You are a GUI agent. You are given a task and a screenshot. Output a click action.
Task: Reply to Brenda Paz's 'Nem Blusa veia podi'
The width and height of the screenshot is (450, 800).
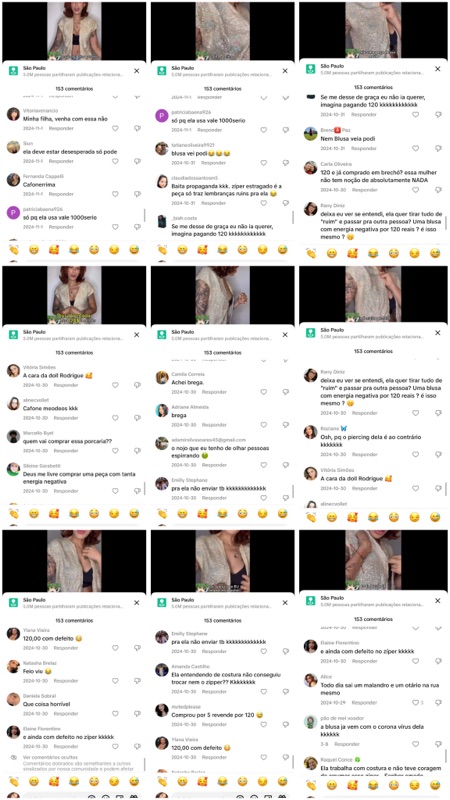(x=364, y=148)
